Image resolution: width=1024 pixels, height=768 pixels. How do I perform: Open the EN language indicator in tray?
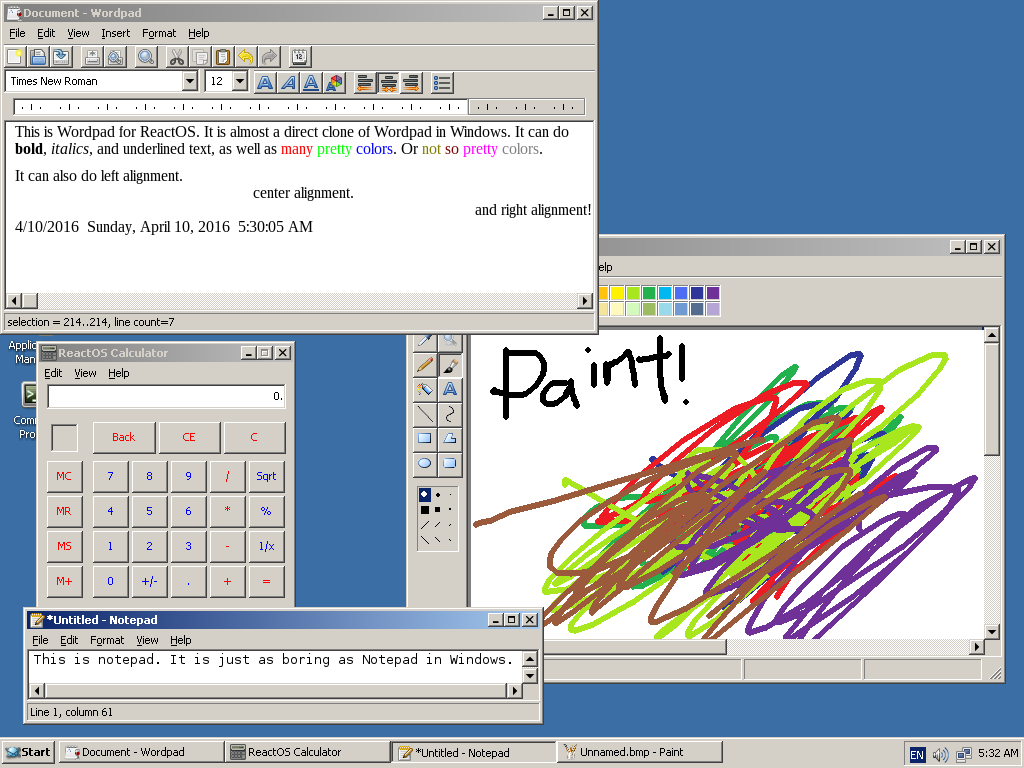[x=917, y=755]
